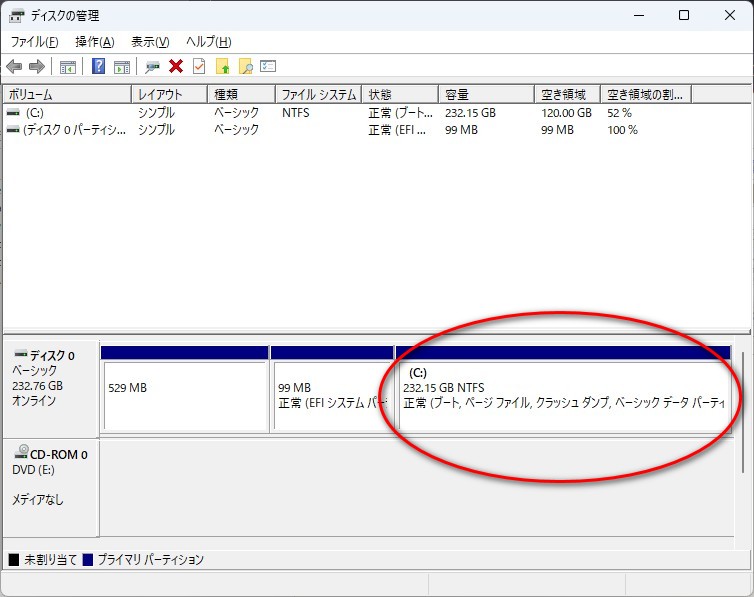The width and height of the screenshot is (754, 597).
Task: Open the 操作(A) menu
Action: [x=95, y=42]
